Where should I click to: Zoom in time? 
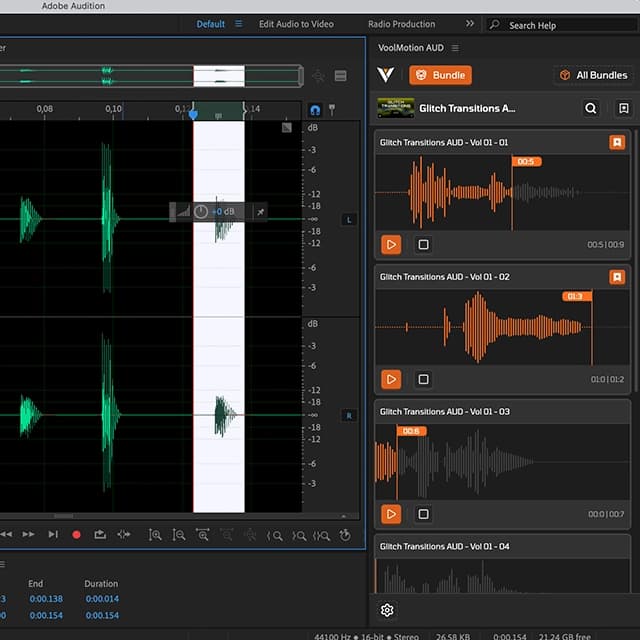point(202,535)
